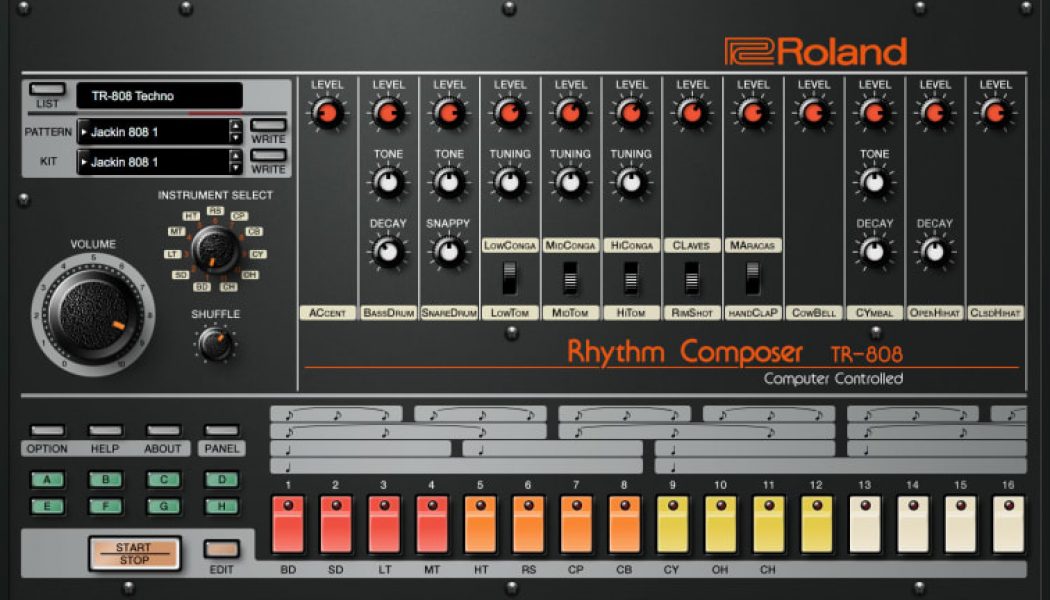The height and width of the screenshot is (600, 1050).
Task: Click the PATTERN up arrow stepper
Action: (x=233, y=125)
